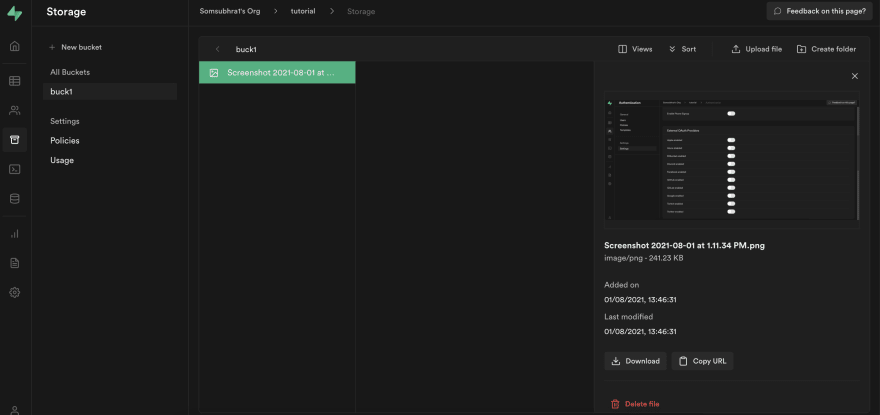Open the Database icon in sidebar
880x415 pixels.
pos(15,198)
